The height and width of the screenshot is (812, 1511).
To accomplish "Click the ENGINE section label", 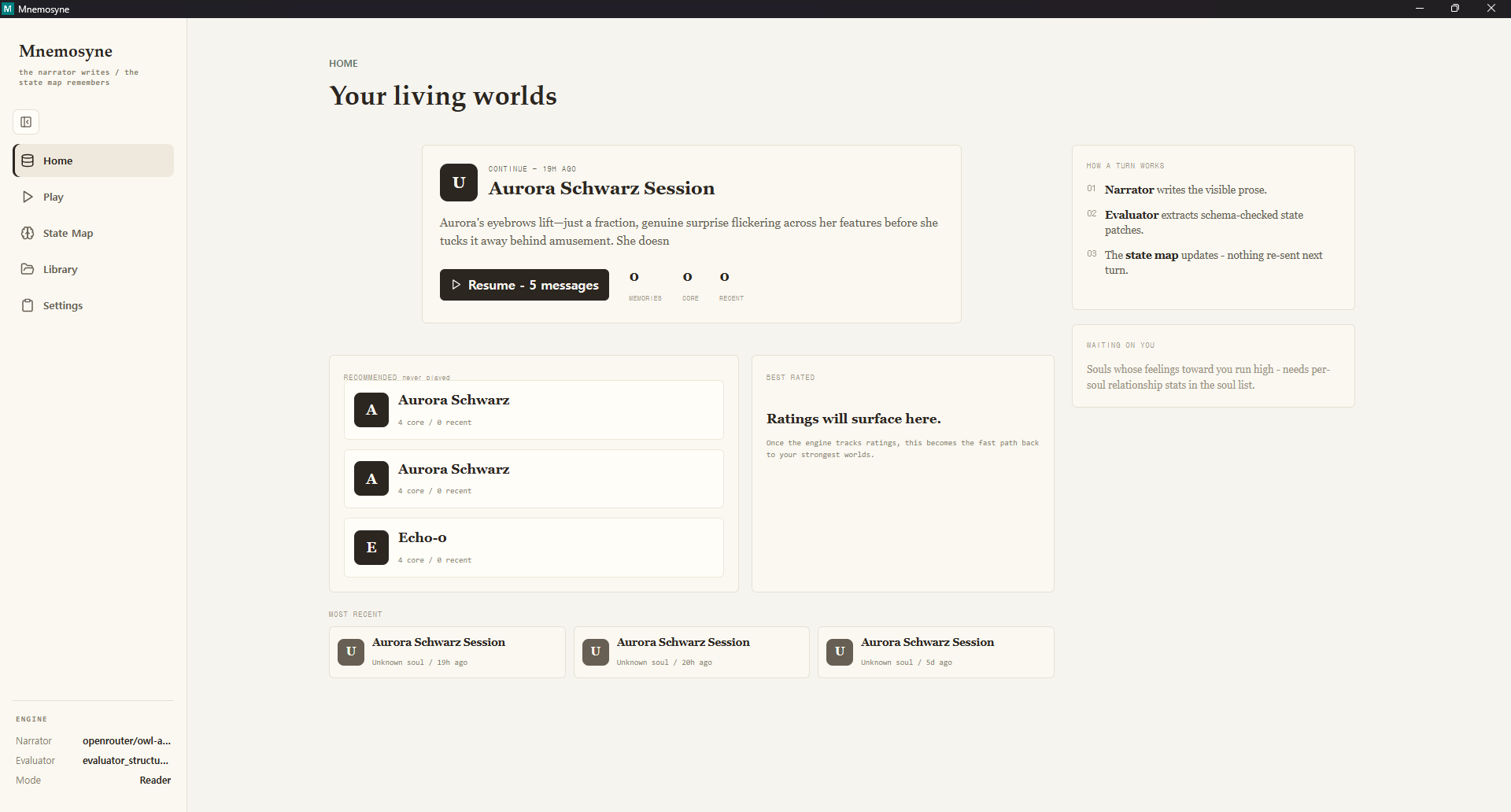I will pos(31,719).
